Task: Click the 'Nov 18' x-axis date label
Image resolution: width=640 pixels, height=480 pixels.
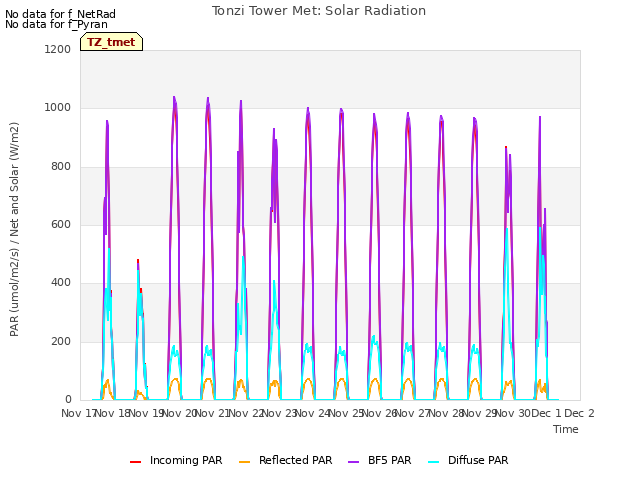Action: pos(112,413)
